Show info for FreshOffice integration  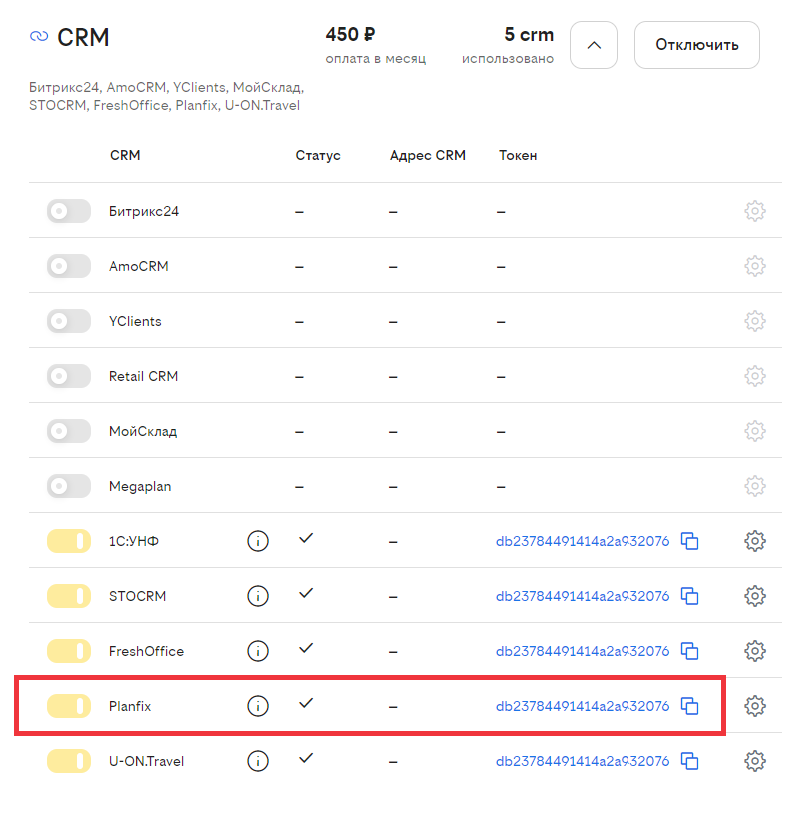point(258,651)
